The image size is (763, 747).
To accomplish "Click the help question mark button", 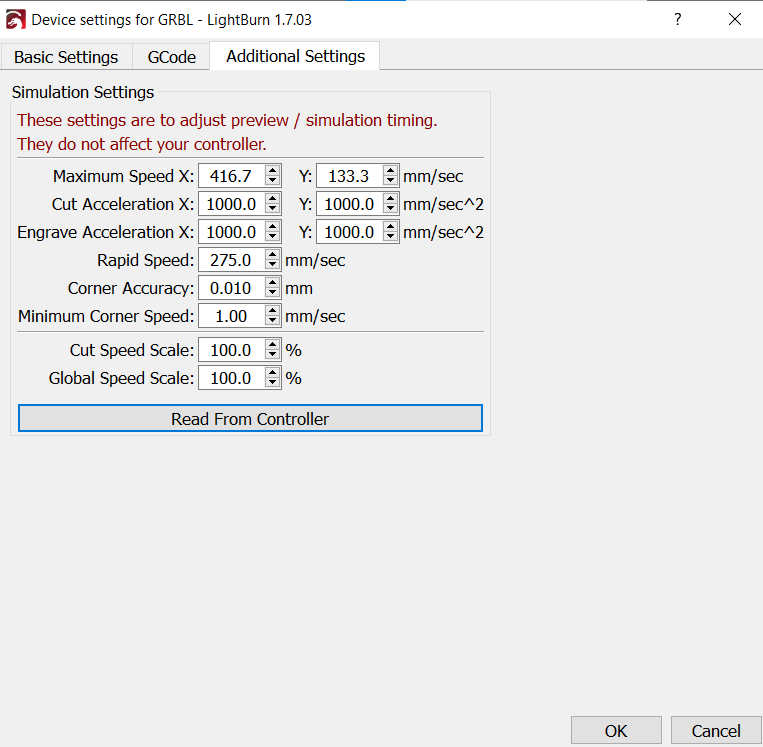I will (677, 19).
